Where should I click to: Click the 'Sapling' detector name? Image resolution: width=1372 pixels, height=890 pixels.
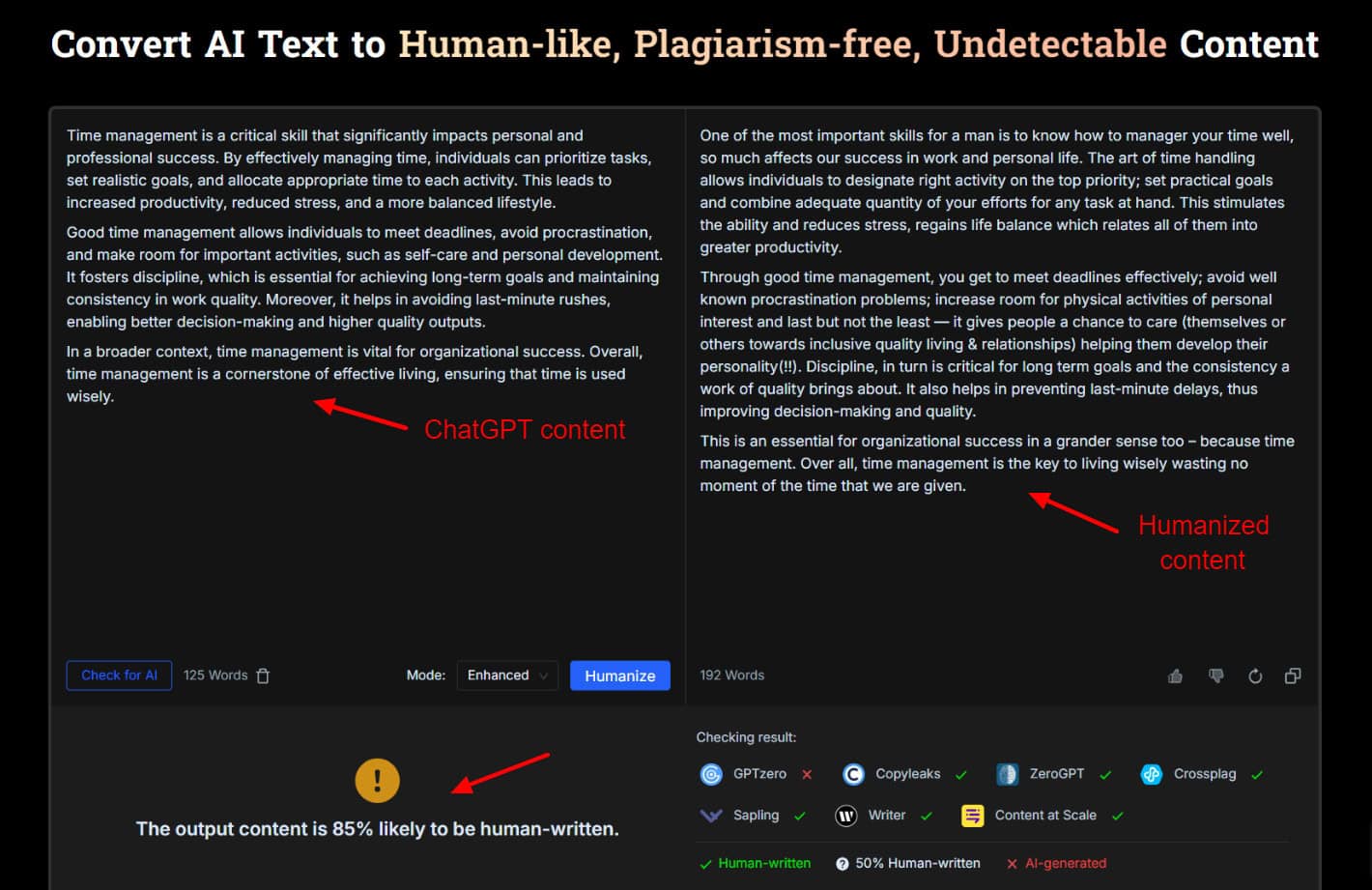(756, 816)
